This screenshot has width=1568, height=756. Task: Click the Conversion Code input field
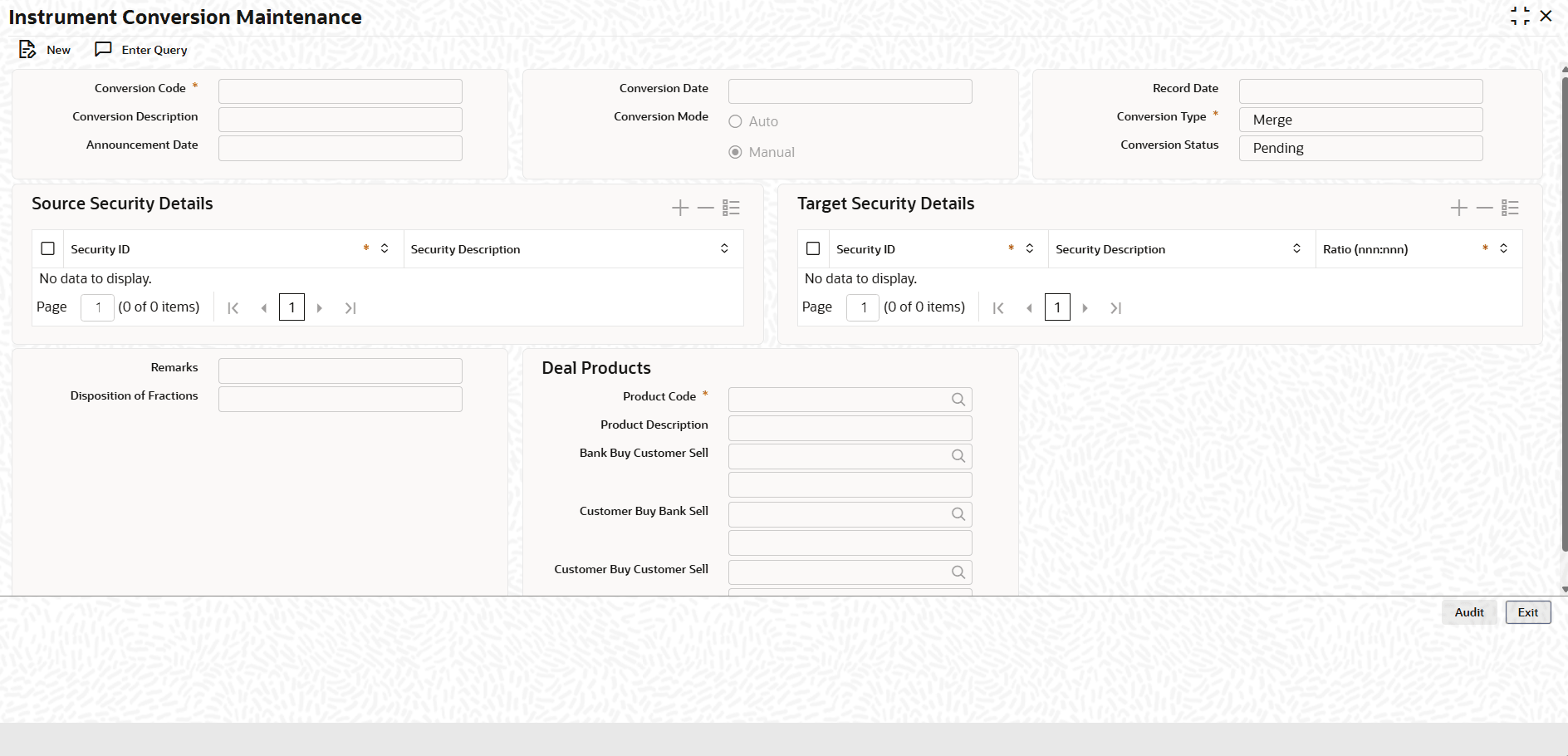341,91
